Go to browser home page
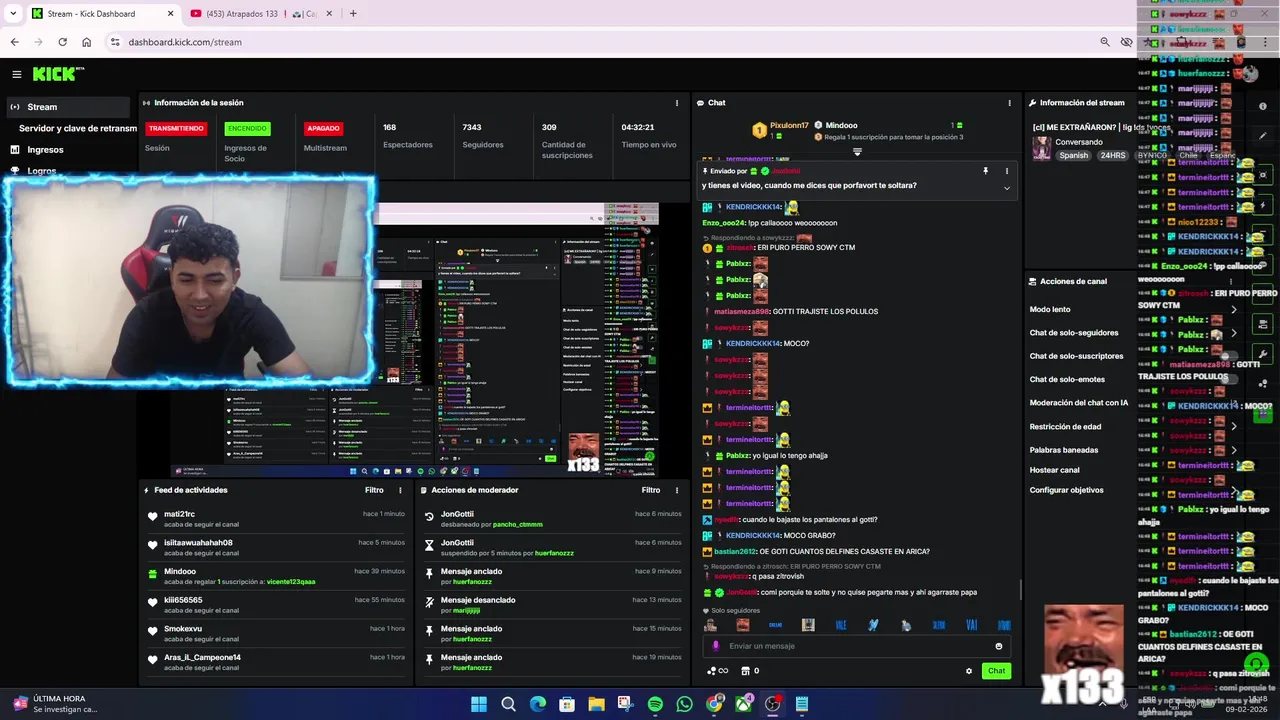Screen dimensions: 1280x720 pos(86,42)
